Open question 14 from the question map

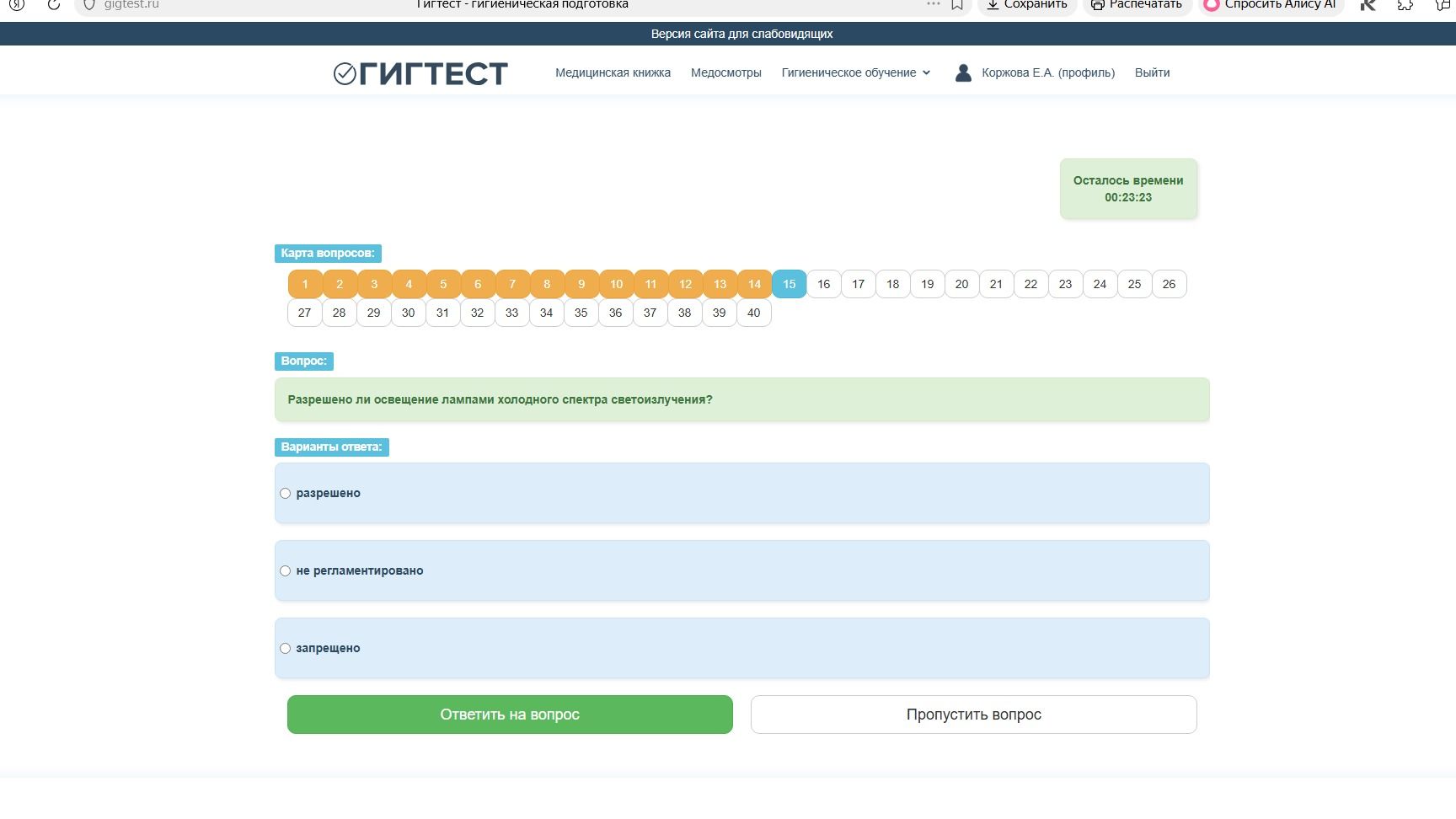[754, 284]
